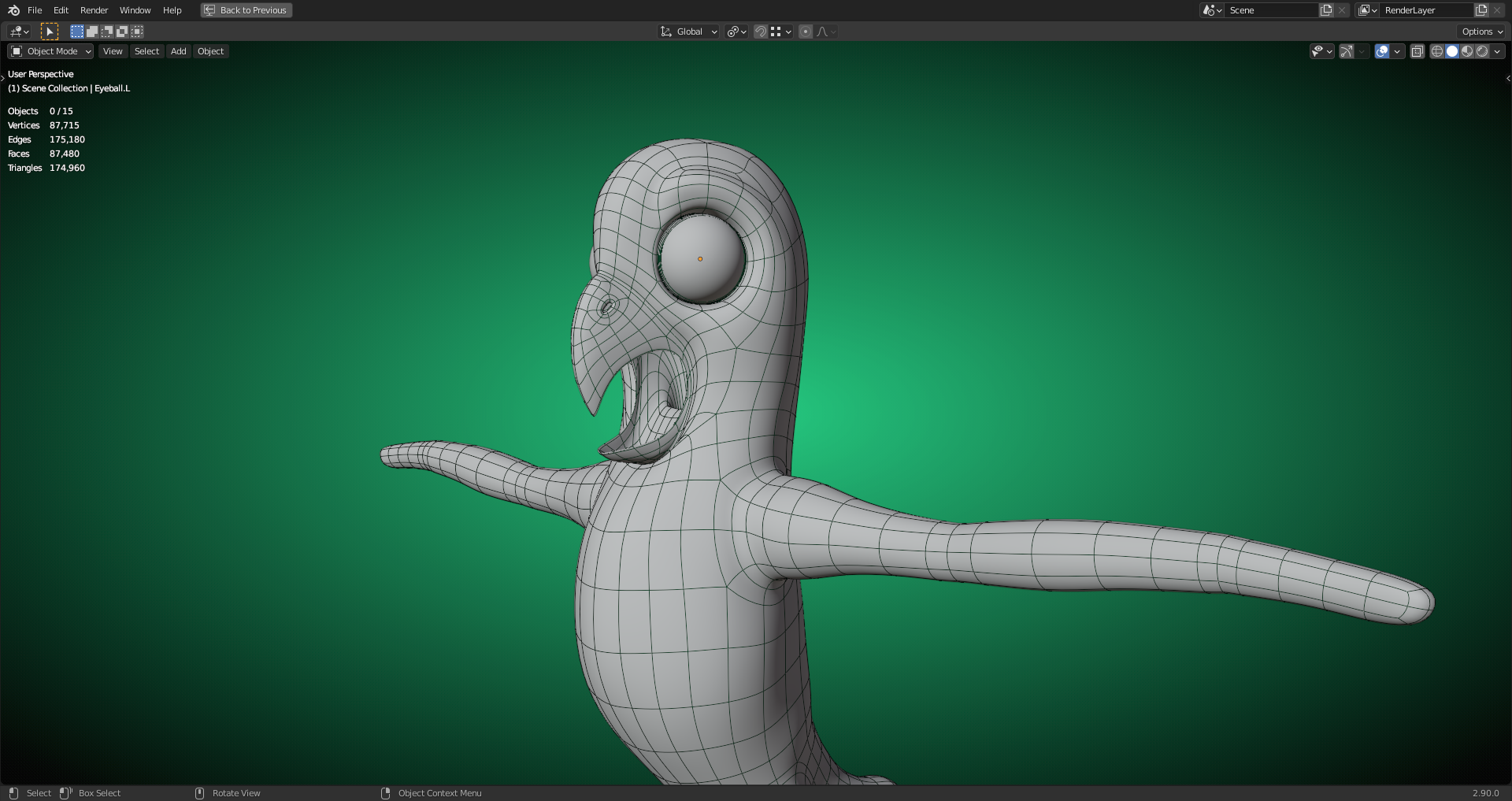Expand the Options dropdown
Image resolution: width=1512 pixels, height=801 pixels.
[x=1482, y=32]
